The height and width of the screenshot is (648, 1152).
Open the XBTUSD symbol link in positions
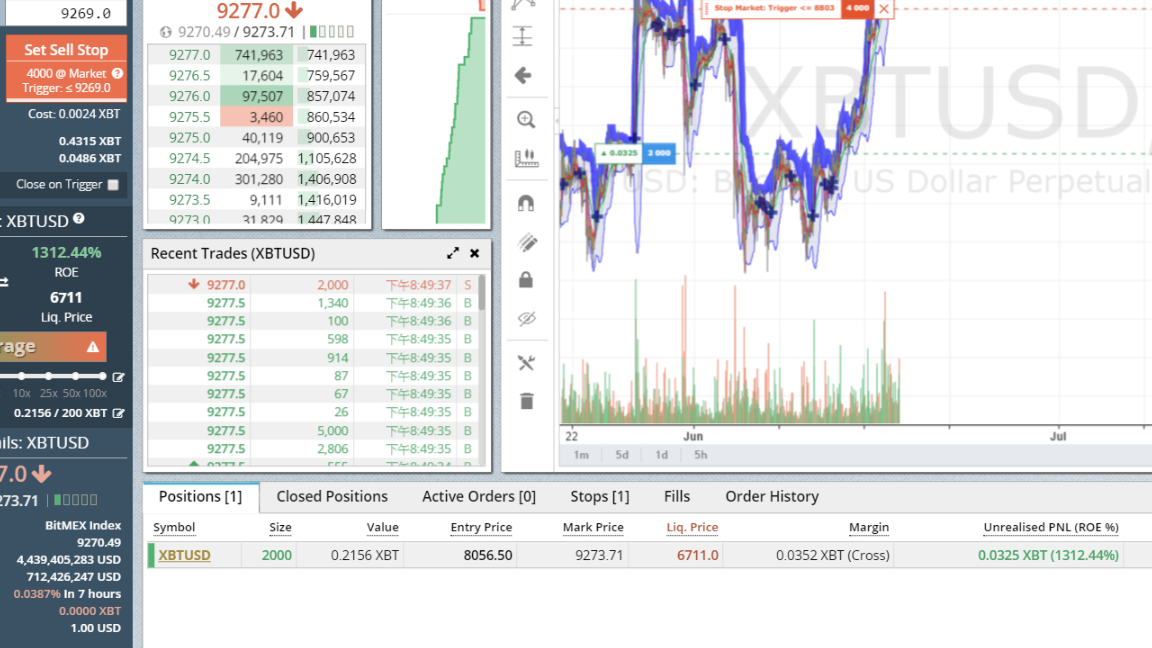(184, 555)
